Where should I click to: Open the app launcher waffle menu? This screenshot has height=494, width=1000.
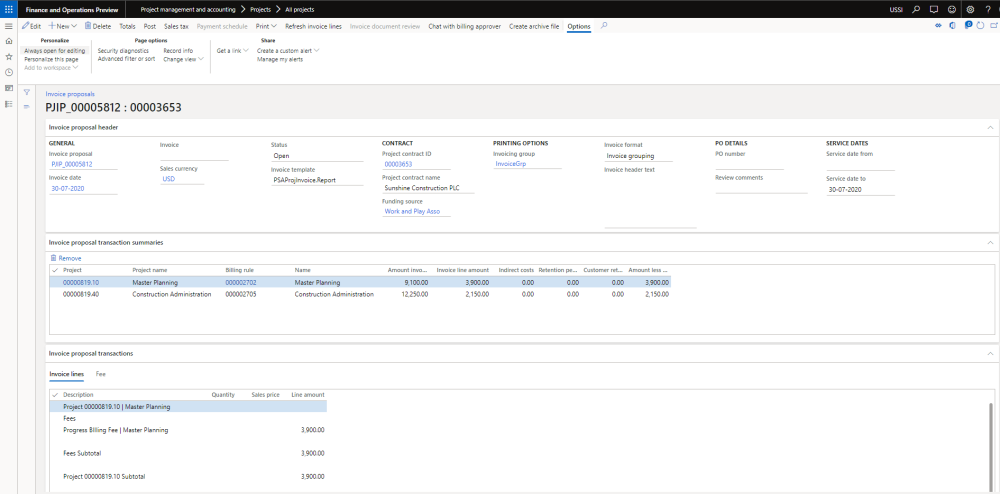coord(9,8)
